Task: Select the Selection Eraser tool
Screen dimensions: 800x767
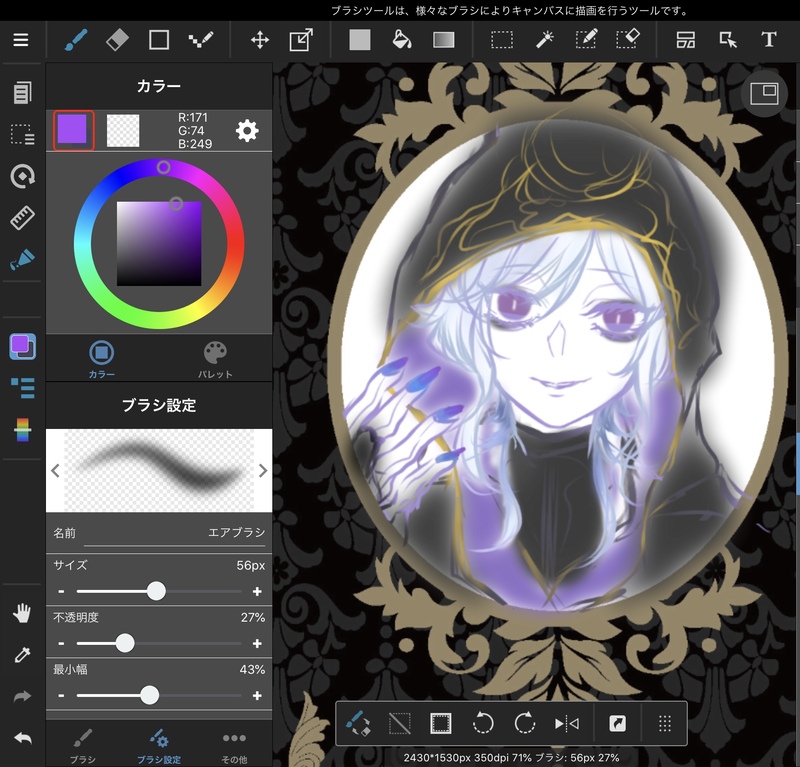Action: tap(628, 40)
